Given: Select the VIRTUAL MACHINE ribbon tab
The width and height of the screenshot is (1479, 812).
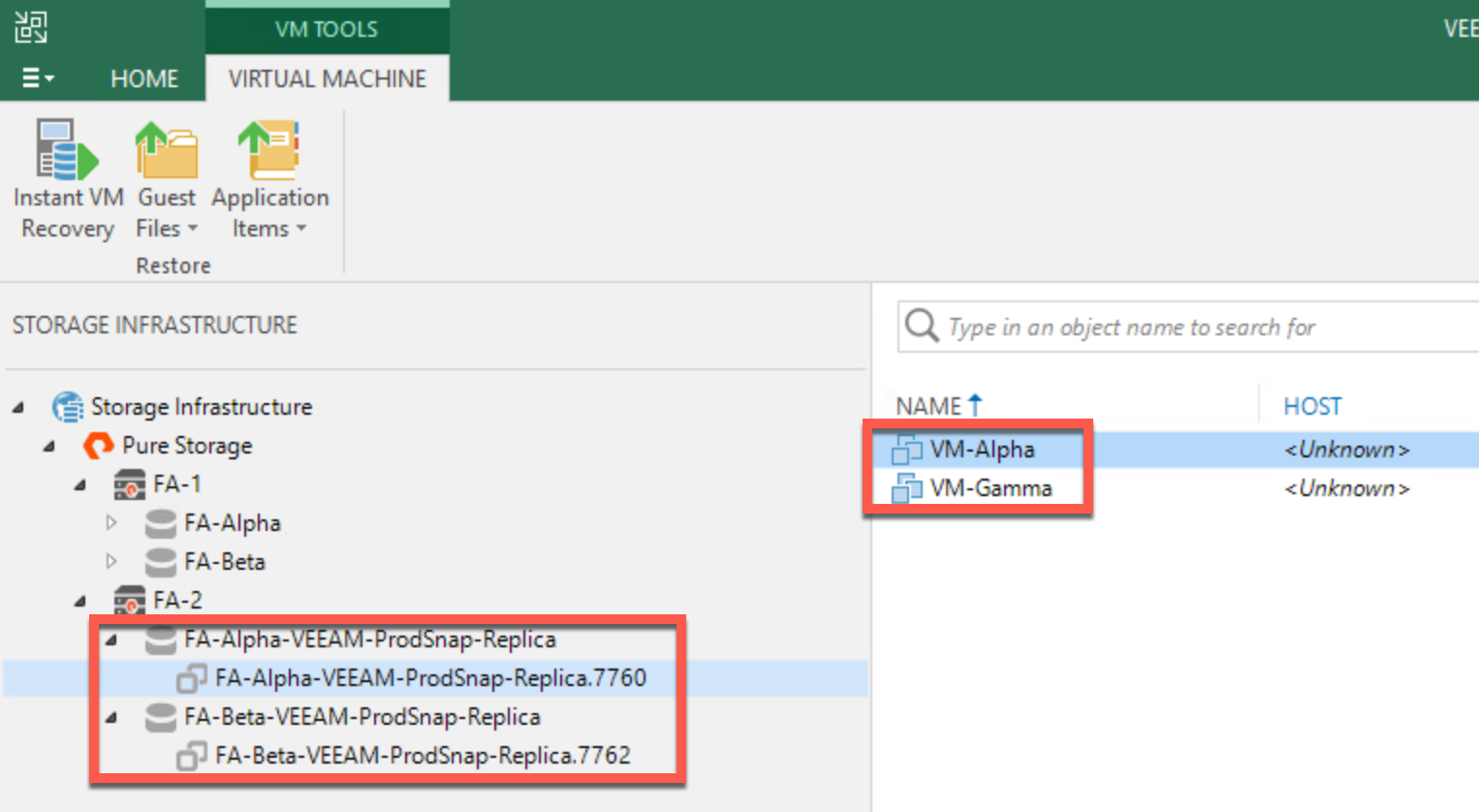Looking at the screenshot, I should point(328,78).
